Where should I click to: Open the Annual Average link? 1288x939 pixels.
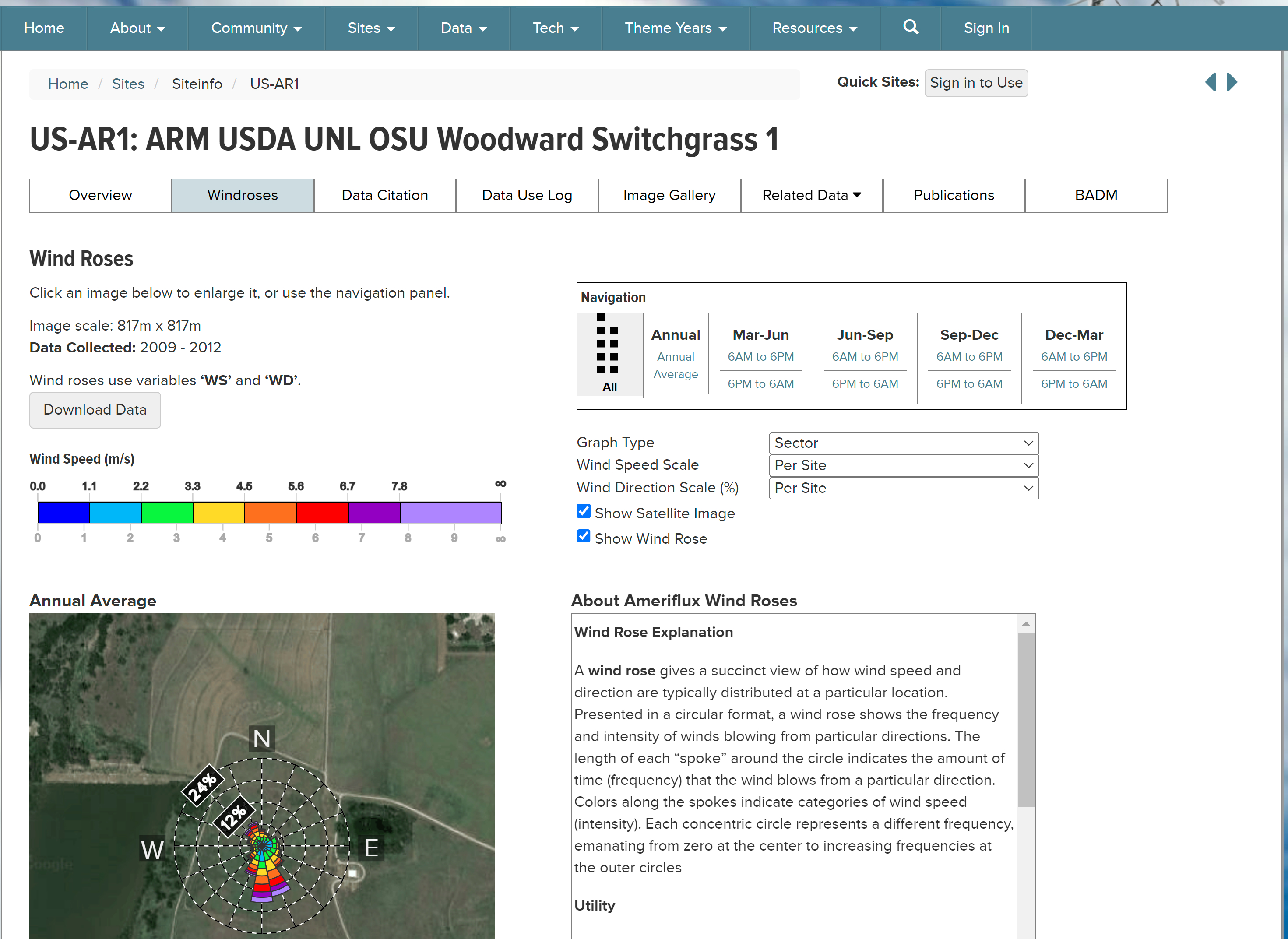(675, 366)
